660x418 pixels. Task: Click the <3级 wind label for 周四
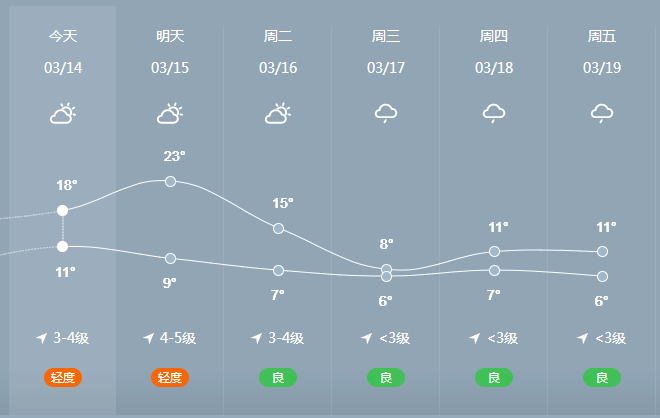point(503,338)
